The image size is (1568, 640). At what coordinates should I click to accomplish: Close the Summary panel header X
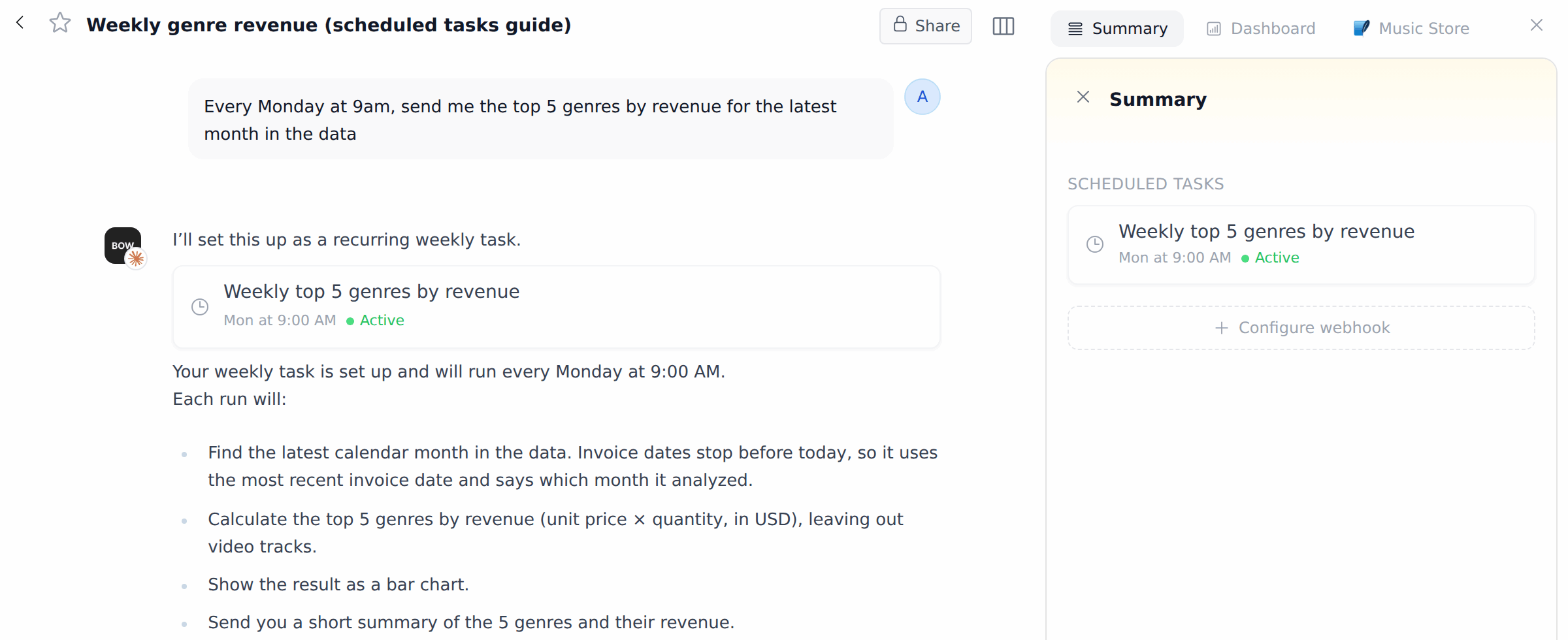click(x=1083, y=97)
